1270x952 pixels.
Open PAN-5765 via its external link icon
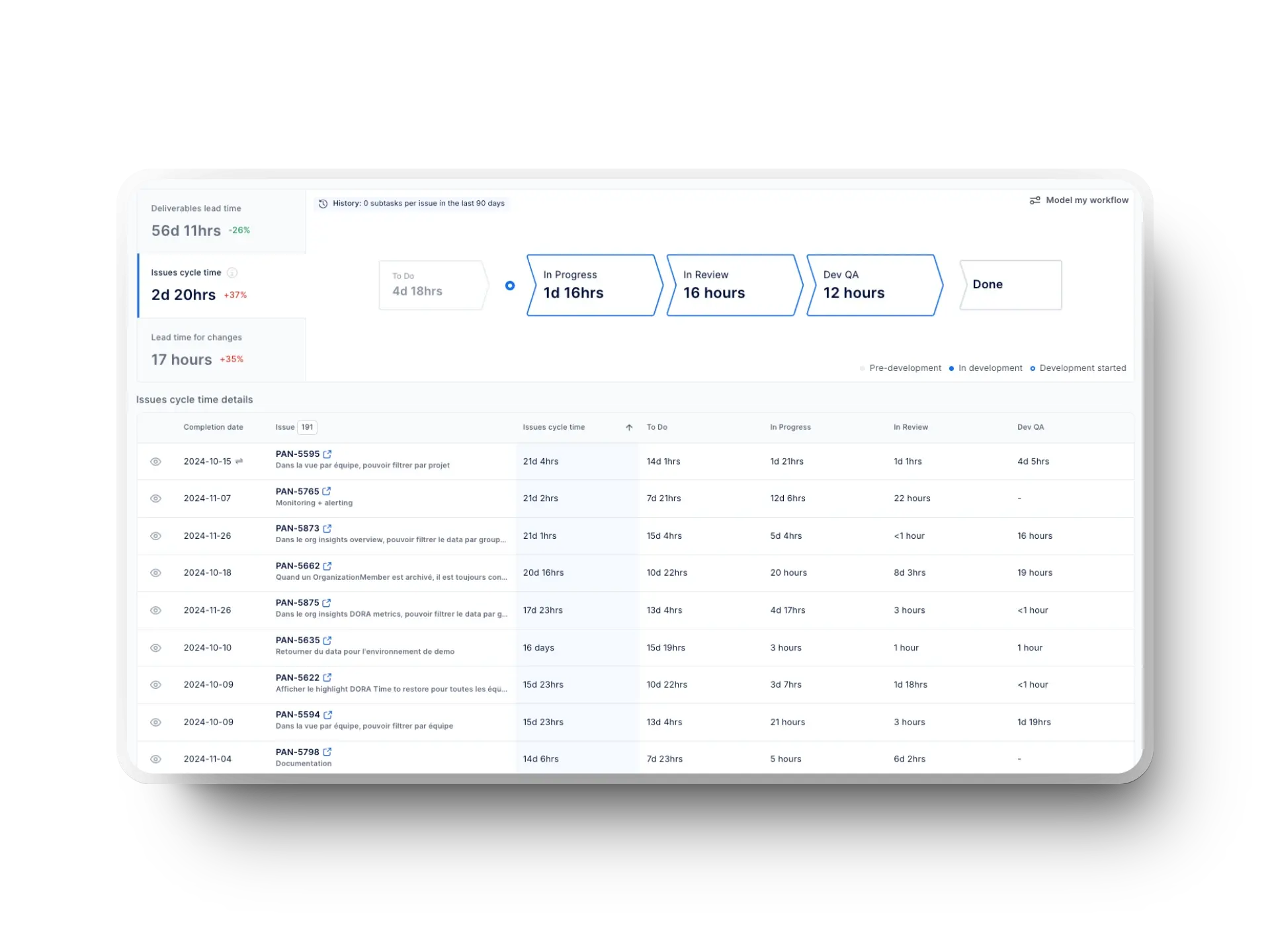328,491
